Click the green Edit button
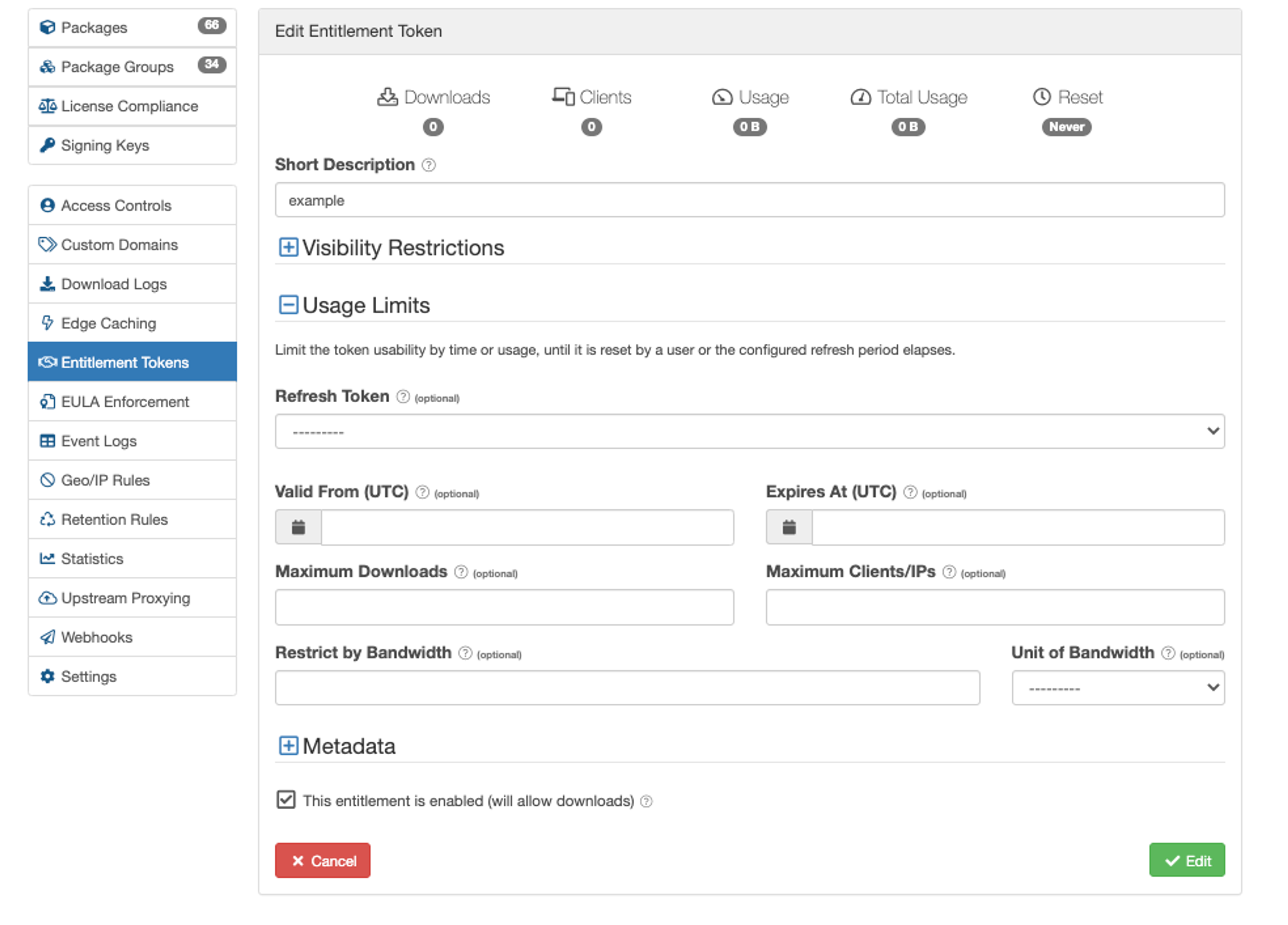Screen dimensions: 1288x925 pos(1187,860)
